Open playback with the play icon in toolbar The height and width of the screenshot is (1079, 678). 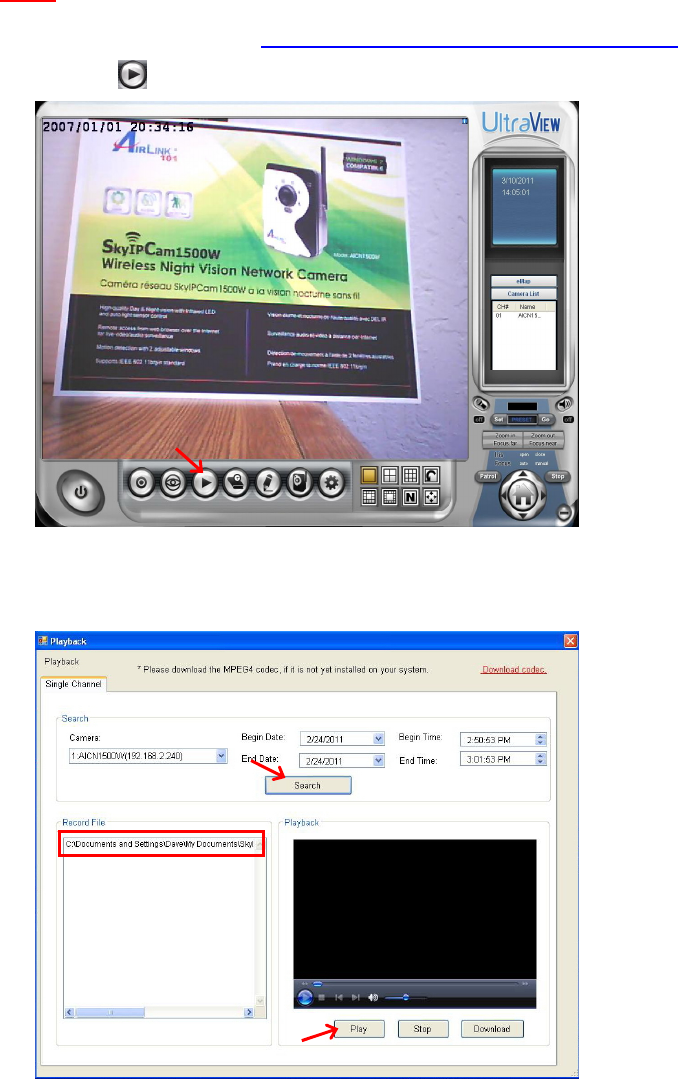point(204,483)
